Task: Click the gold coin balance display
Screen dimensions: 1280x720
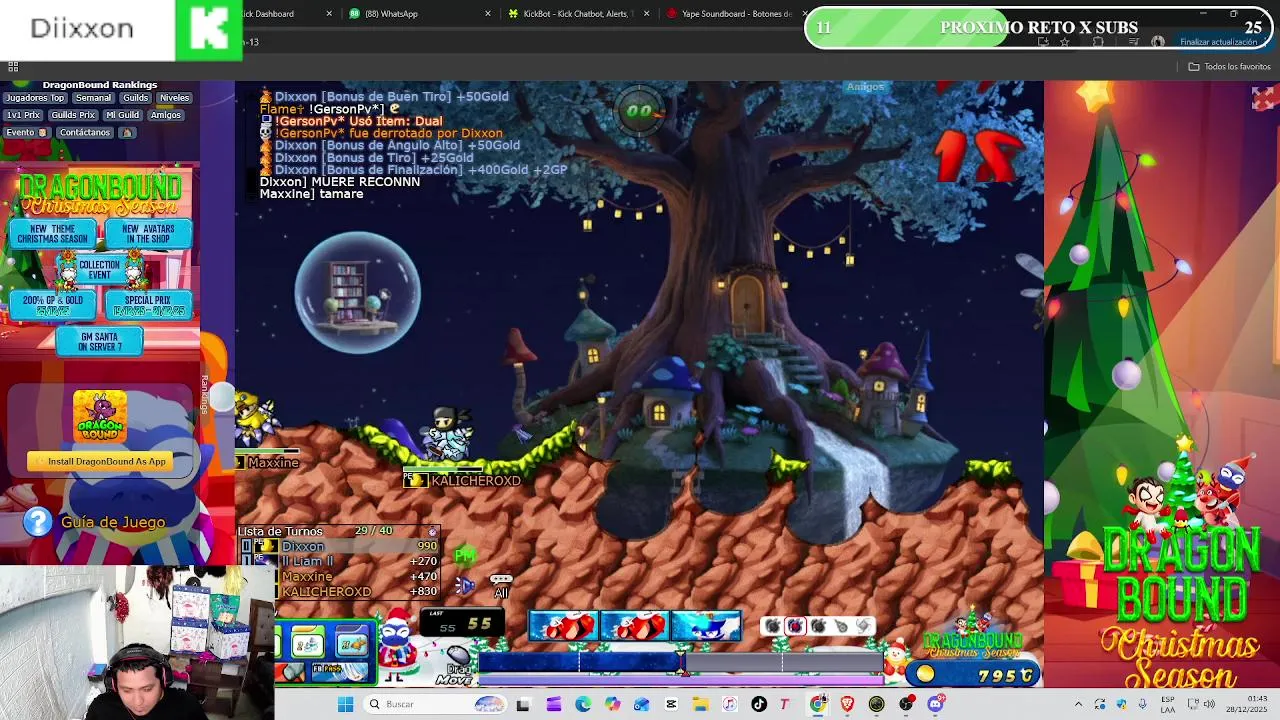Action: [975, 675]
